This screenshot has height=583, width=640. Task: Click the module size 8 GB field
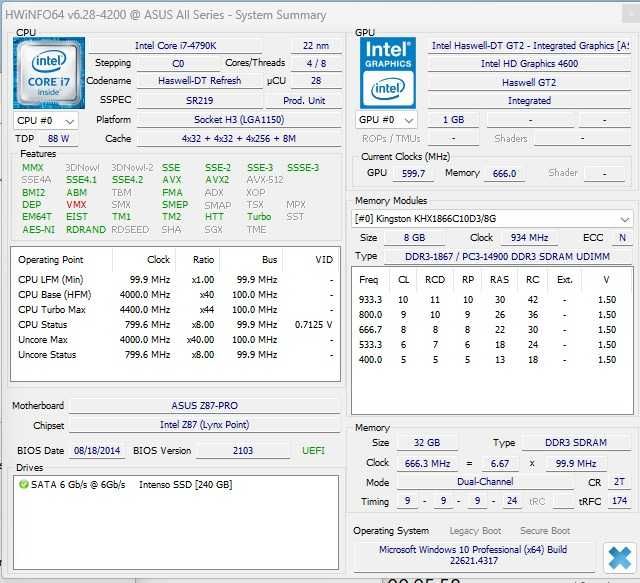pos(414,238)
